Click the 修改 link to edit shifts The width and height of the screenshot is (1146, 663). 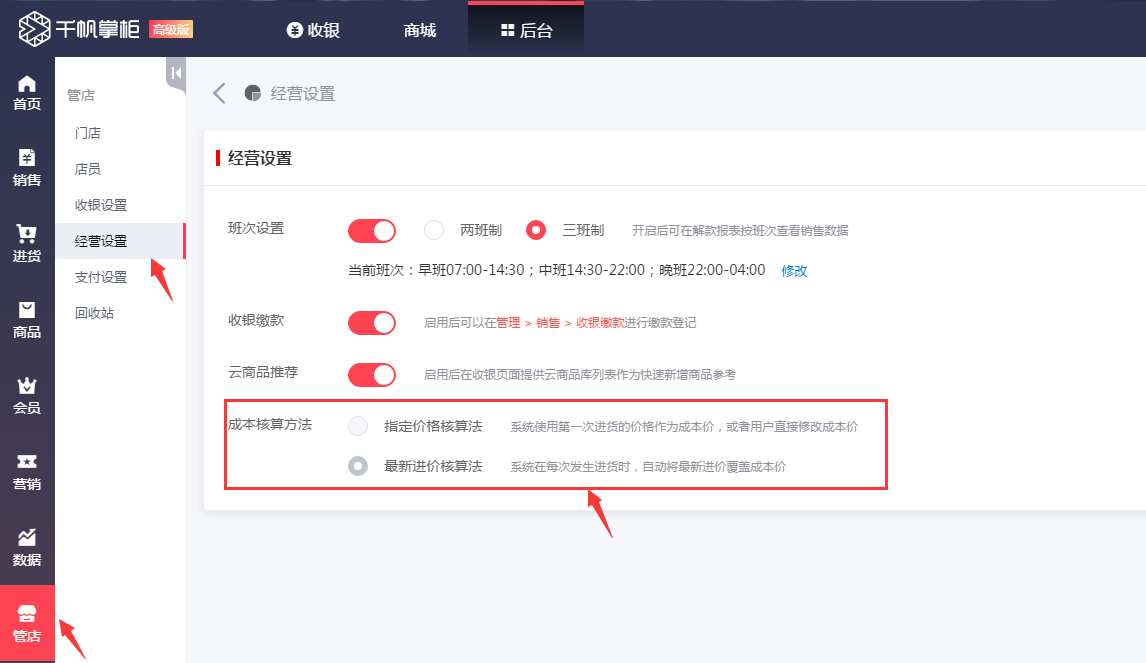point(794,271)
